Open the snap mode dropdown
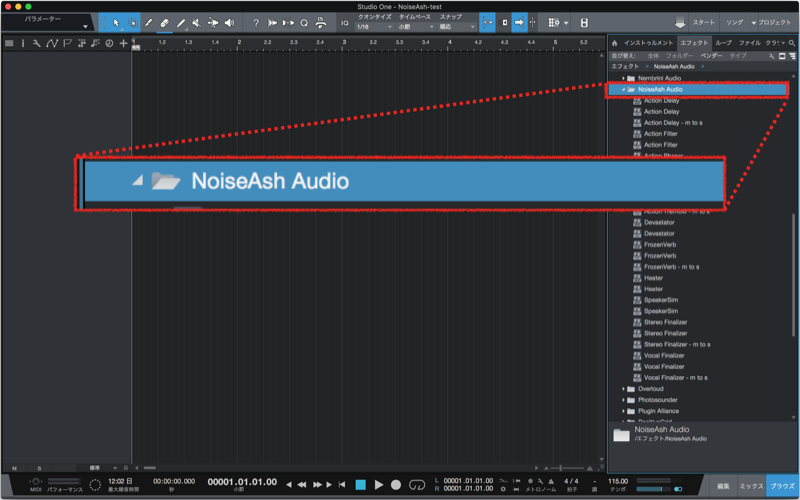The image size is (800, 500). (457, 27)
